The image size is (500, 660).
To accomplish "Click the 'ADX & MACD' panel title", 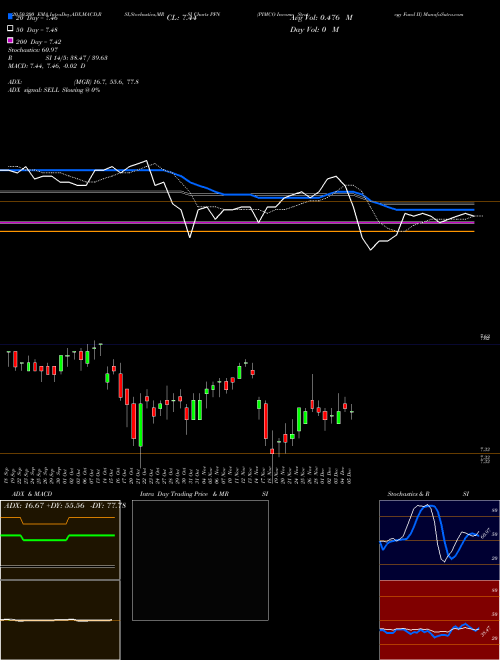I will [32, 494].
